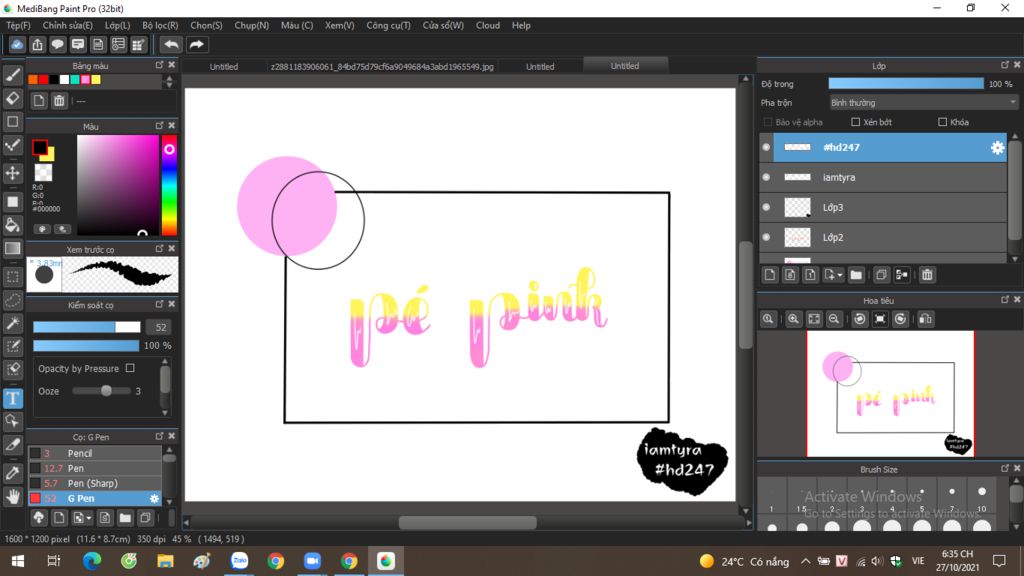Show hidden system tray icons

click(x=805, y=561)
